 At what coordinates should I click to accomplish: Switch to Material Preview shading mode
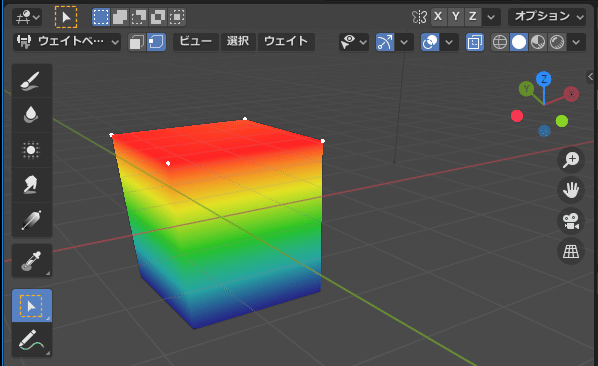pyautogui.click(x=538, y=42)
